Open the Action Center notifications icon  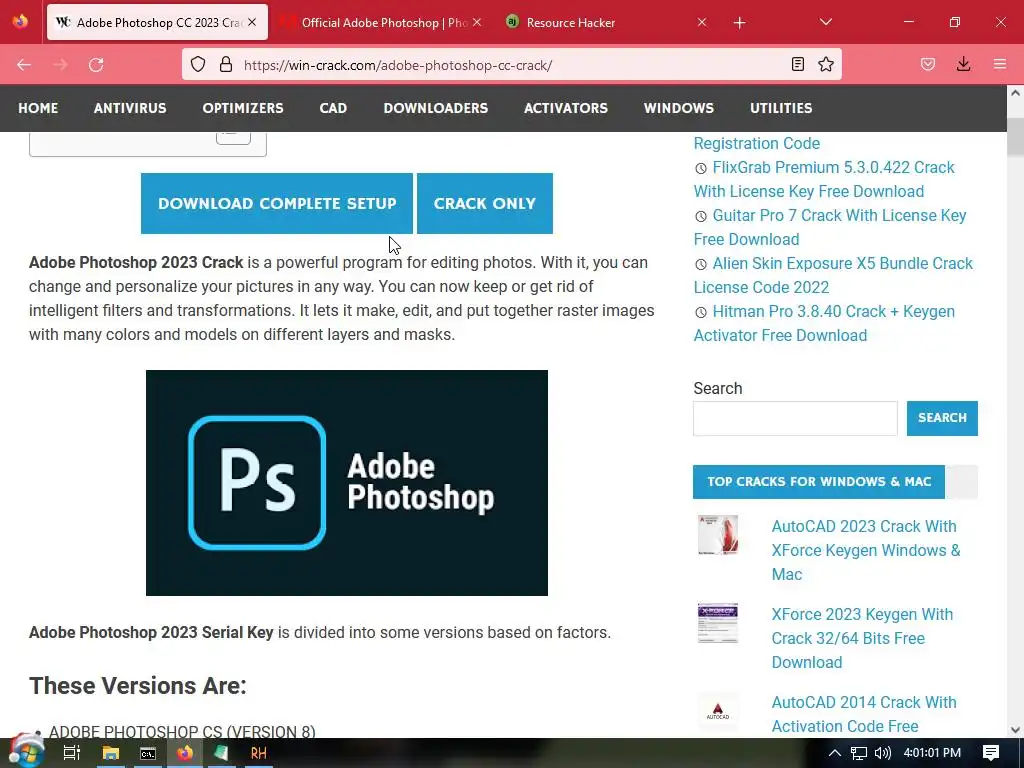(x=991, y=753)
